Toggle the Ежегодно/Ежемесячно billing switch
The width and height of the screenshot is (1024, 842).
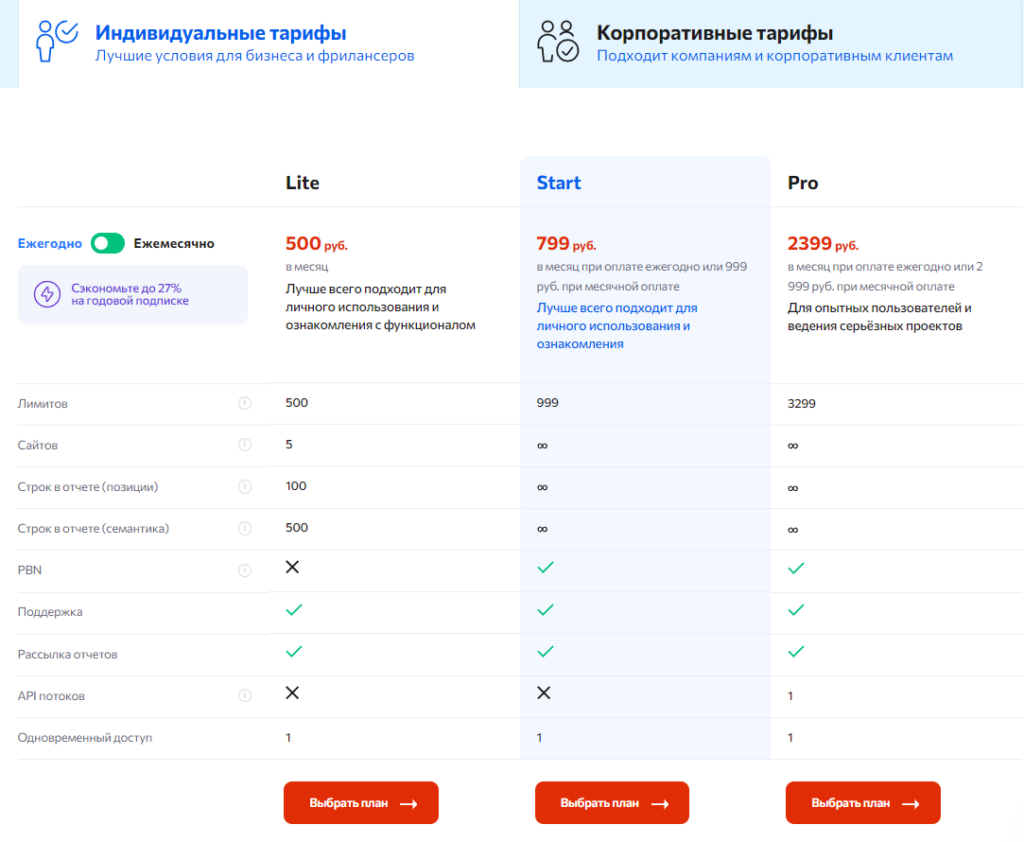(108, 244)
